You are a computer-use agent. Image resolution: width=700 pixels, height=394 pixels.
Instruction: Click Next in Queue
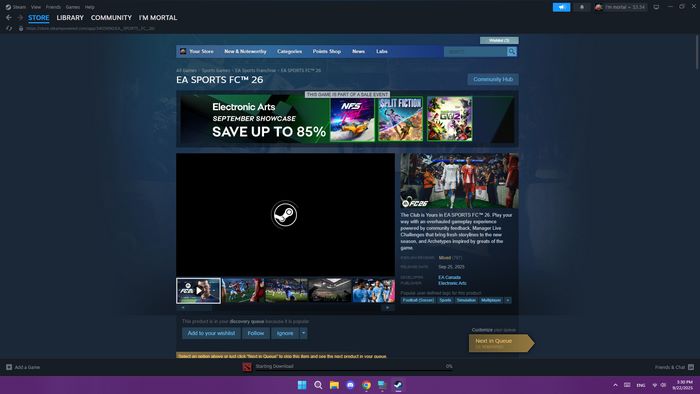(x=500, y=343)
